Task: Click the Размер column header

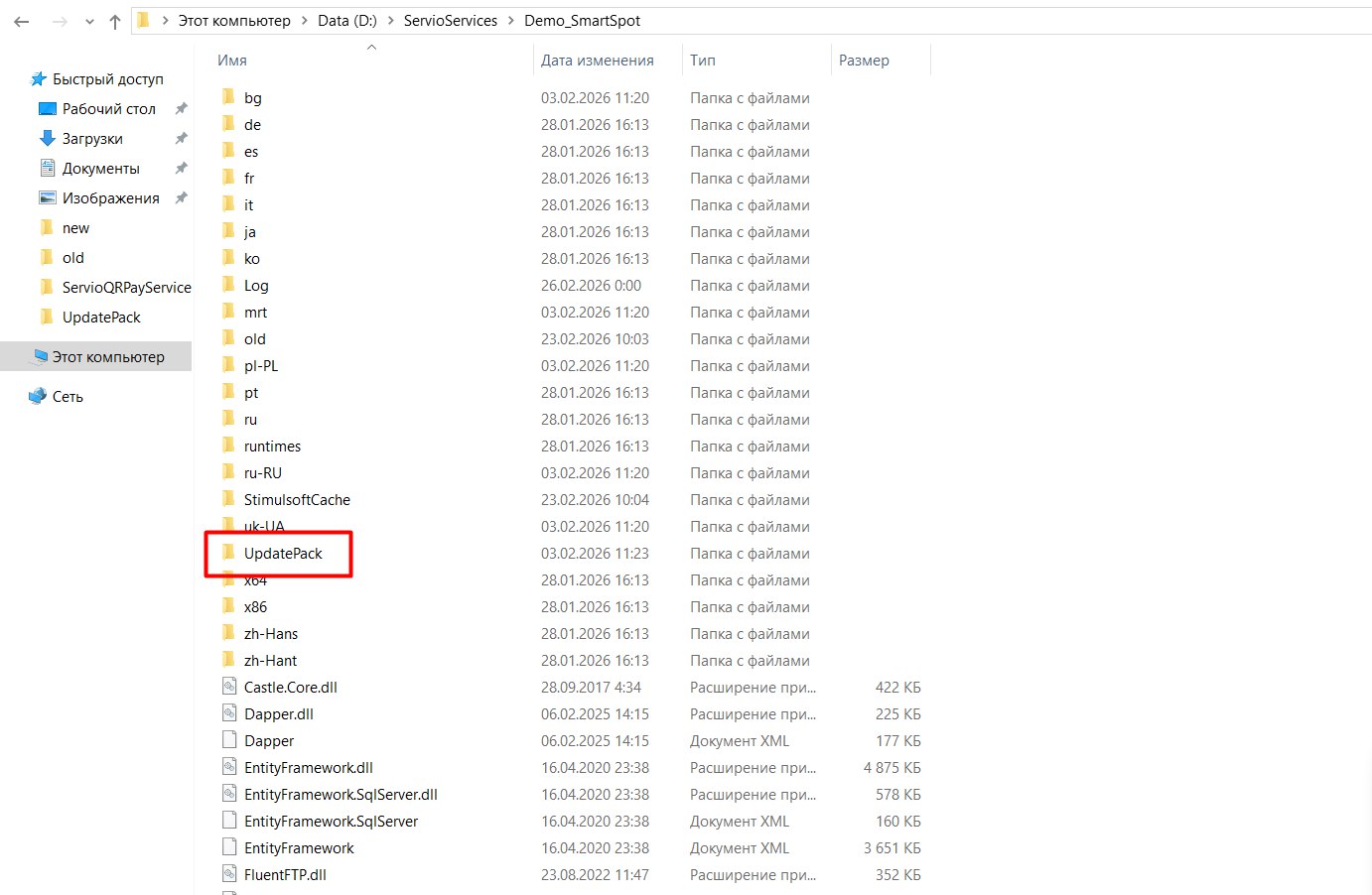Action: pyautogui.click(x=864, y=61)
